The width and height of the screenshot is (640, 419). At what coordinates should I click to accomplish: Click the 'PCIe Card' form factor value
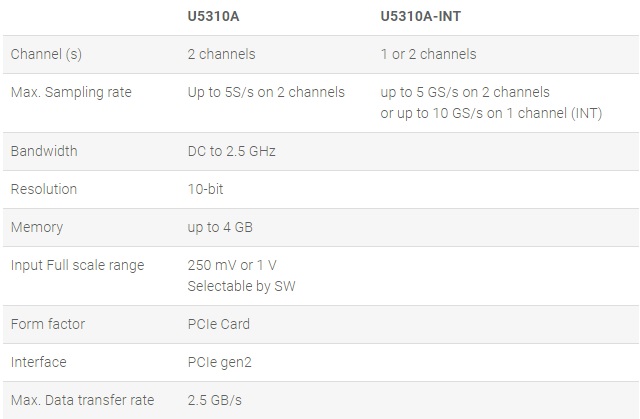point(219,324)
